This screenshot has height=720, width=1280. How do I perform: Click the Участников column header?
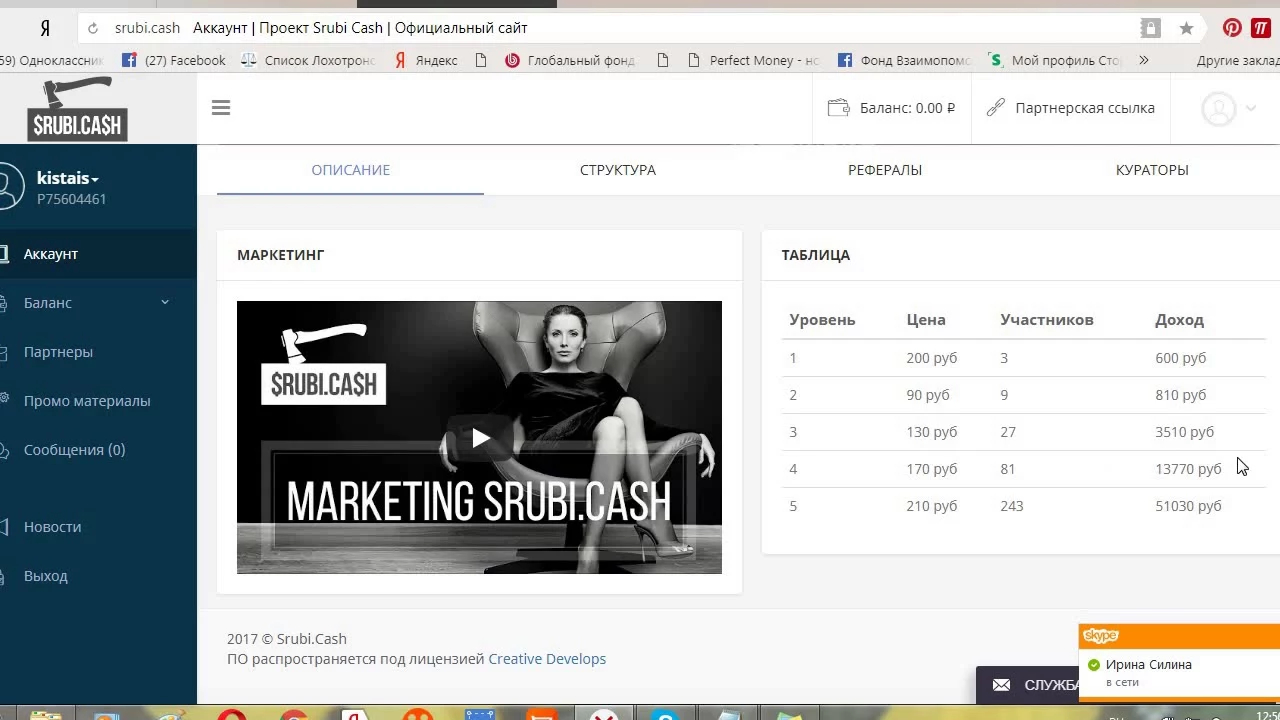(x=1047, y=320)
